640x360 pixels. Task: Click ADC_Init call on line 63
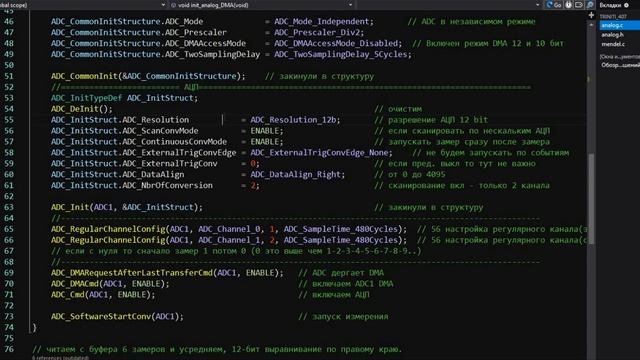point(70,207)
